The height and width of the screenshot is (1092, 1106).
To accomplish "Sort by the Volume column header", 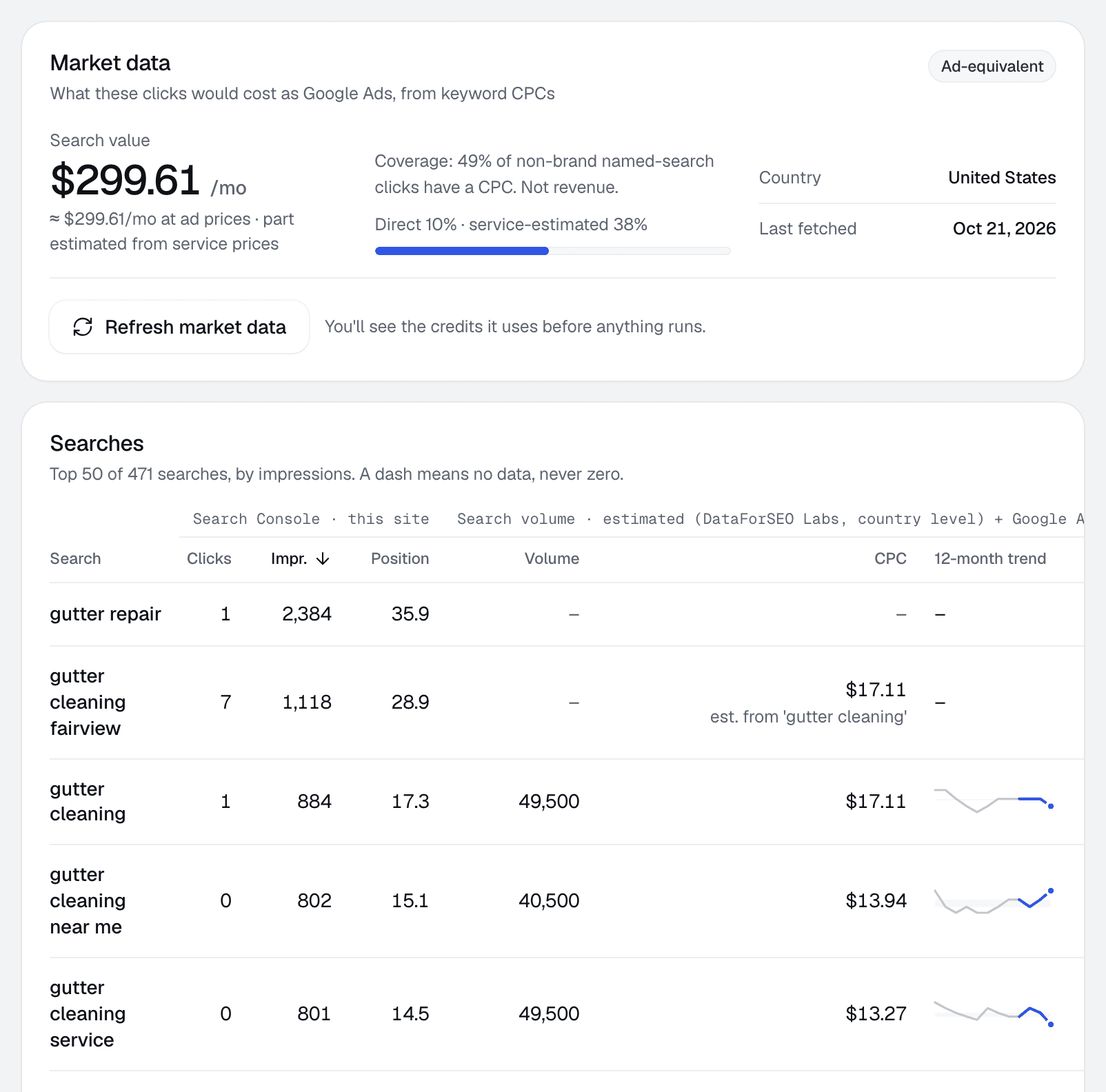I will tap(552, 558).
